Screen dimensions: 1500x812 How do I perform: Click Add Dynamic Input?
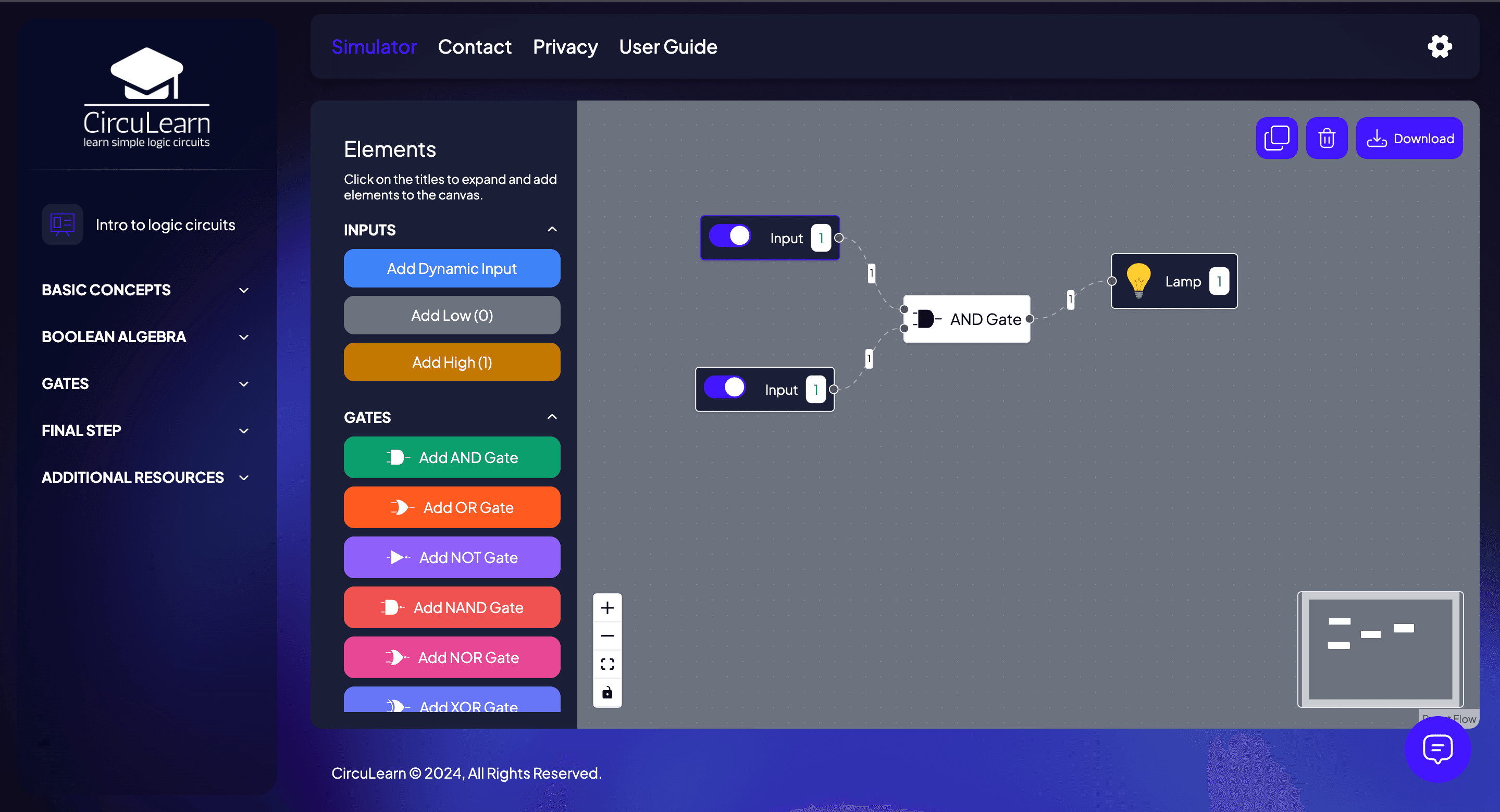451,268
